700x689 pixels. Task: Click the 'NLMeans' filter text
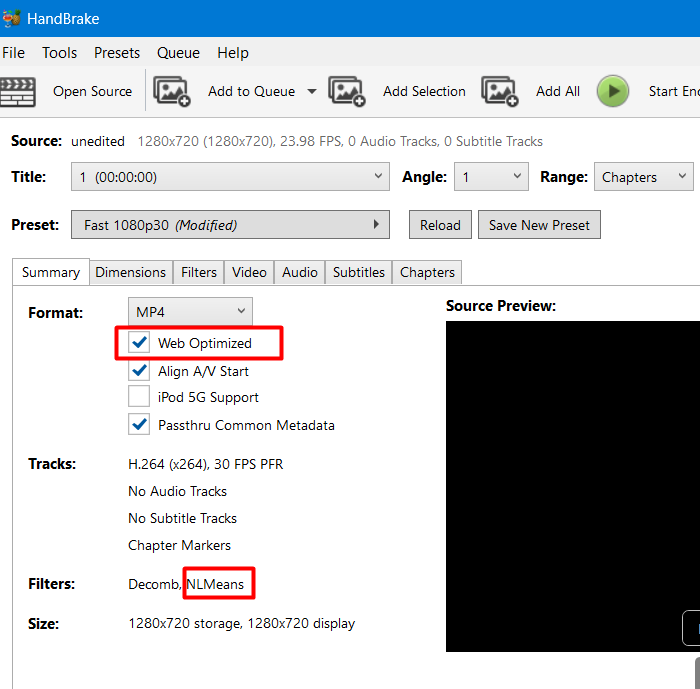(x=215, y=584)
